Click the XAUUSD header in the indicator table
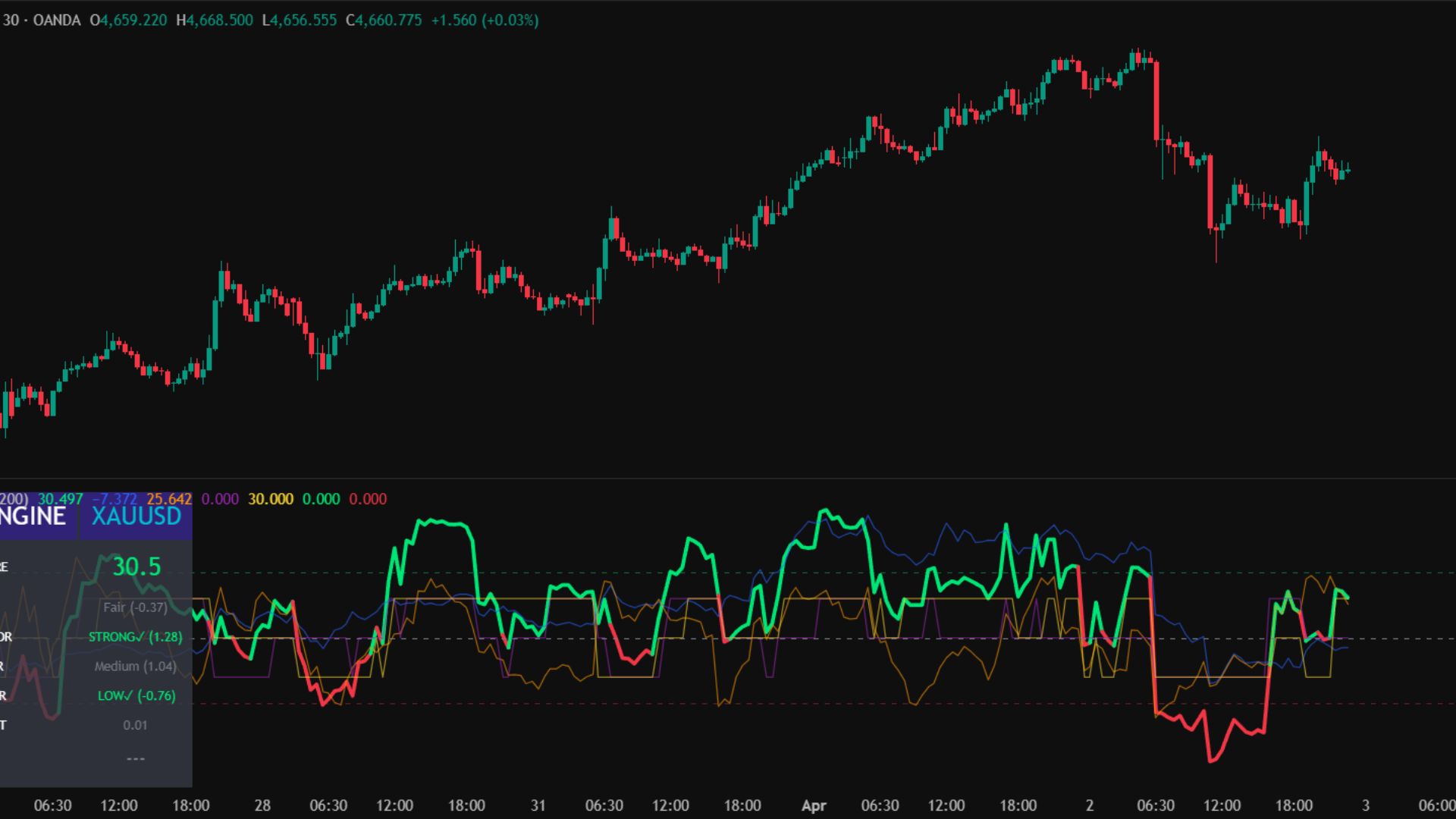 (136, 517)
